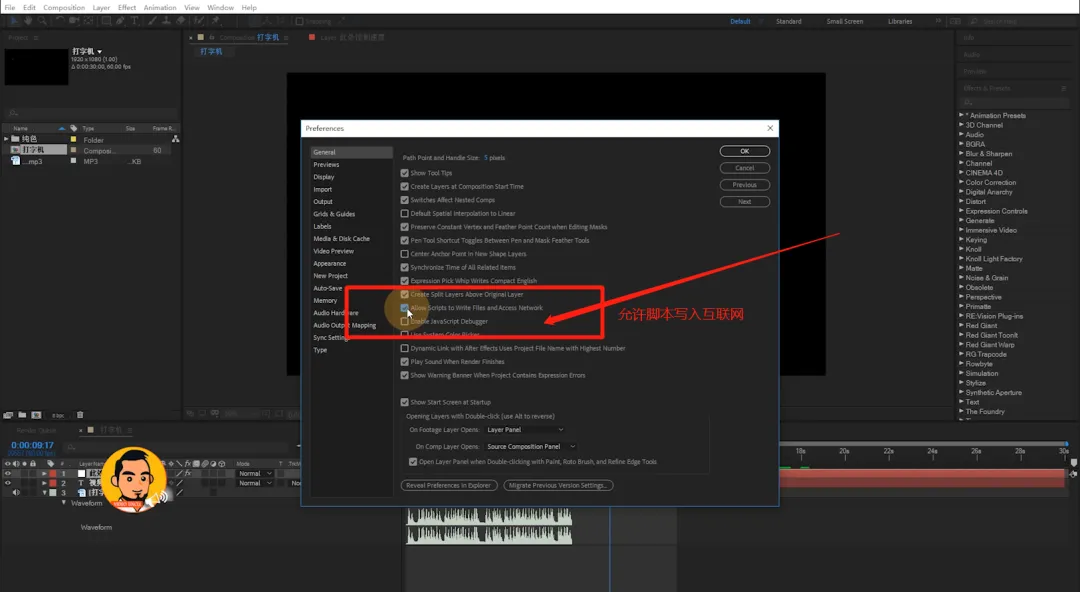Image resolution: width=1080 pixels, height=592 pixels.
Task: Open layer 2 blending Mode dropdown
Action: pyautogui.click(x=255, y=483)
